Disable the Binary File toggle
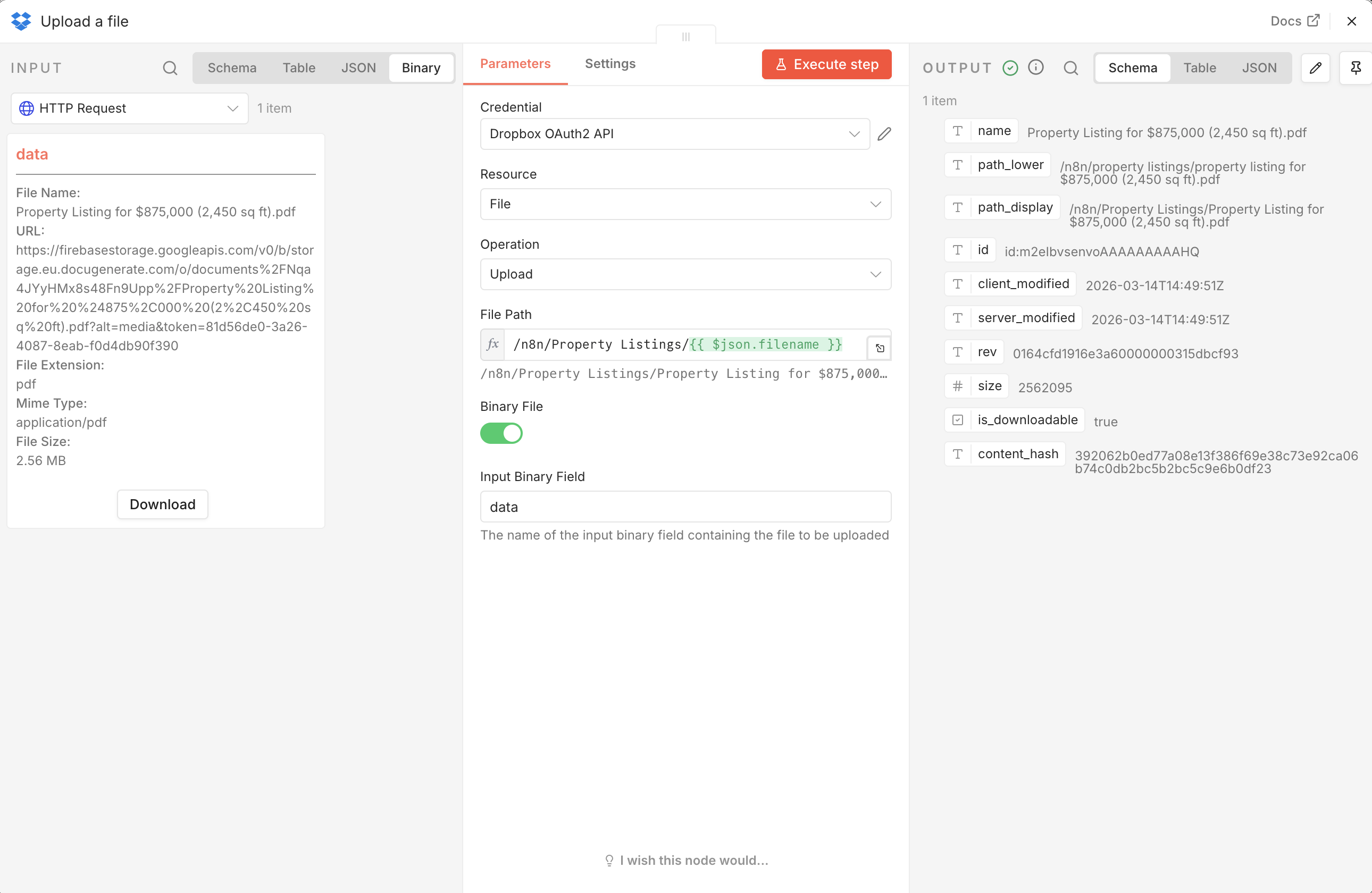Viewport: 1372px width, 893px height. [x=501, y=433]
